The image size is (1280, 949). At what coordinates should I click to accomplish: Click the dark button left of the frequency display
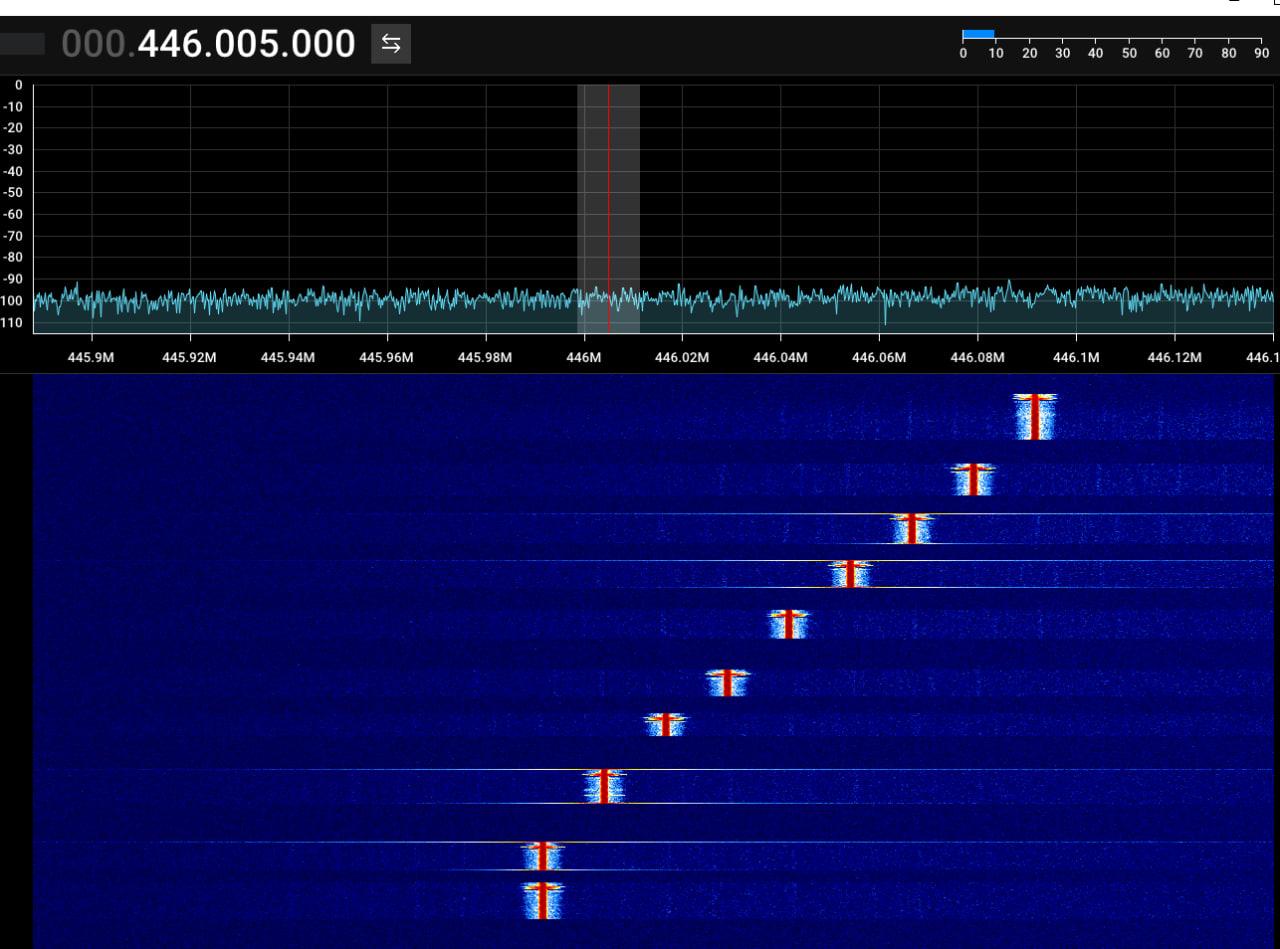(x=22, y=44)
